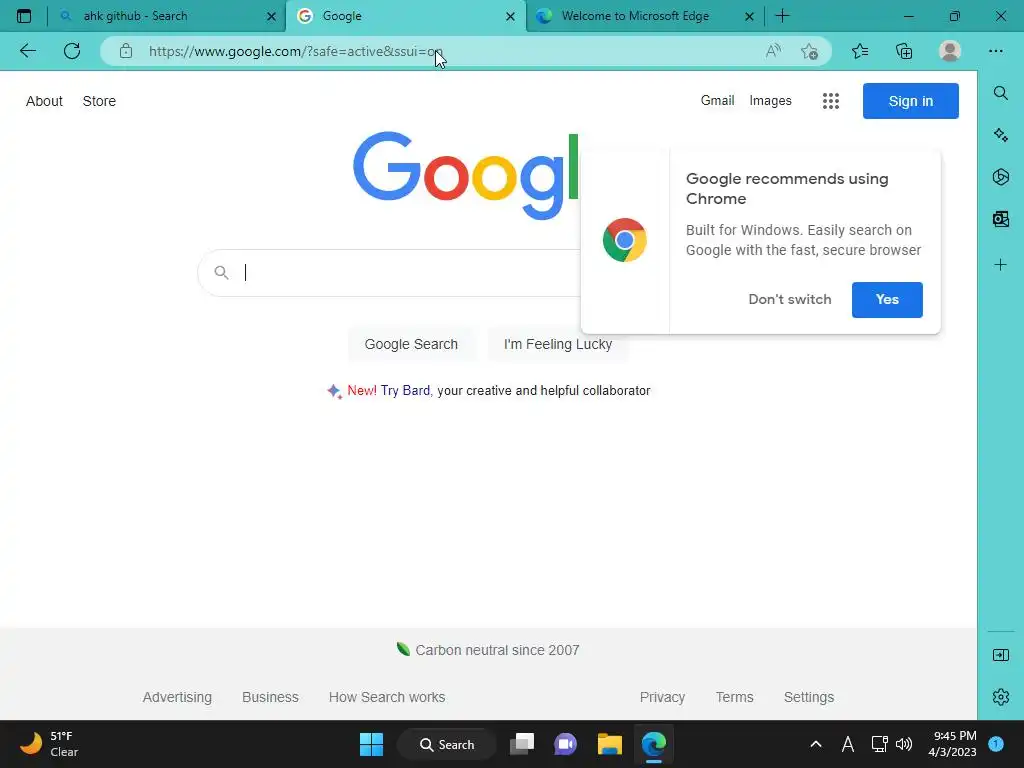Open volume control in system tray

[904, 744]
